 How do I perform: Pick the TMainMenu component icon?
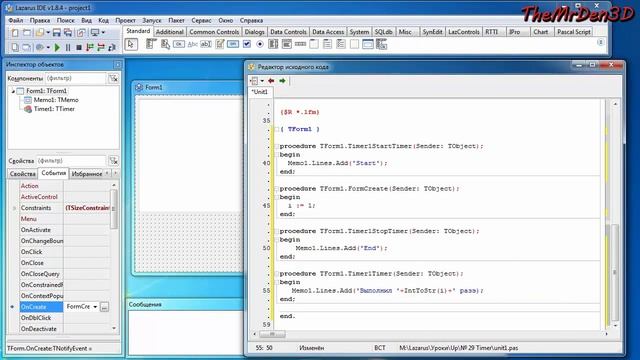coord(151,44)
